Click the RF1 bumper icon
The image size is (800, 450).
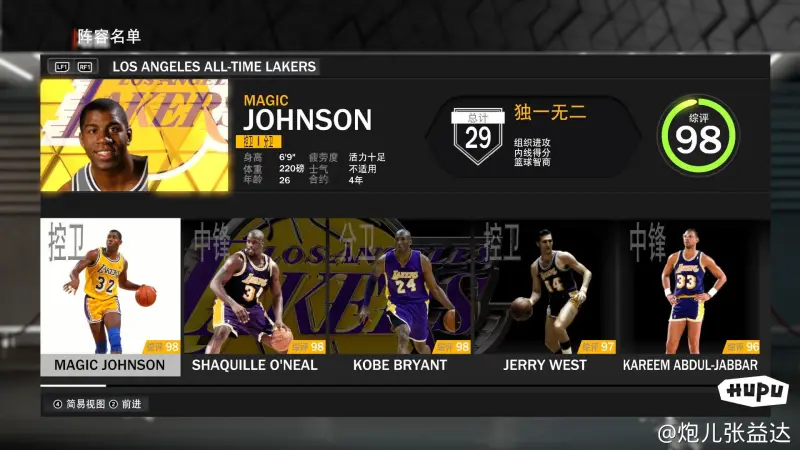click(85, 67)
